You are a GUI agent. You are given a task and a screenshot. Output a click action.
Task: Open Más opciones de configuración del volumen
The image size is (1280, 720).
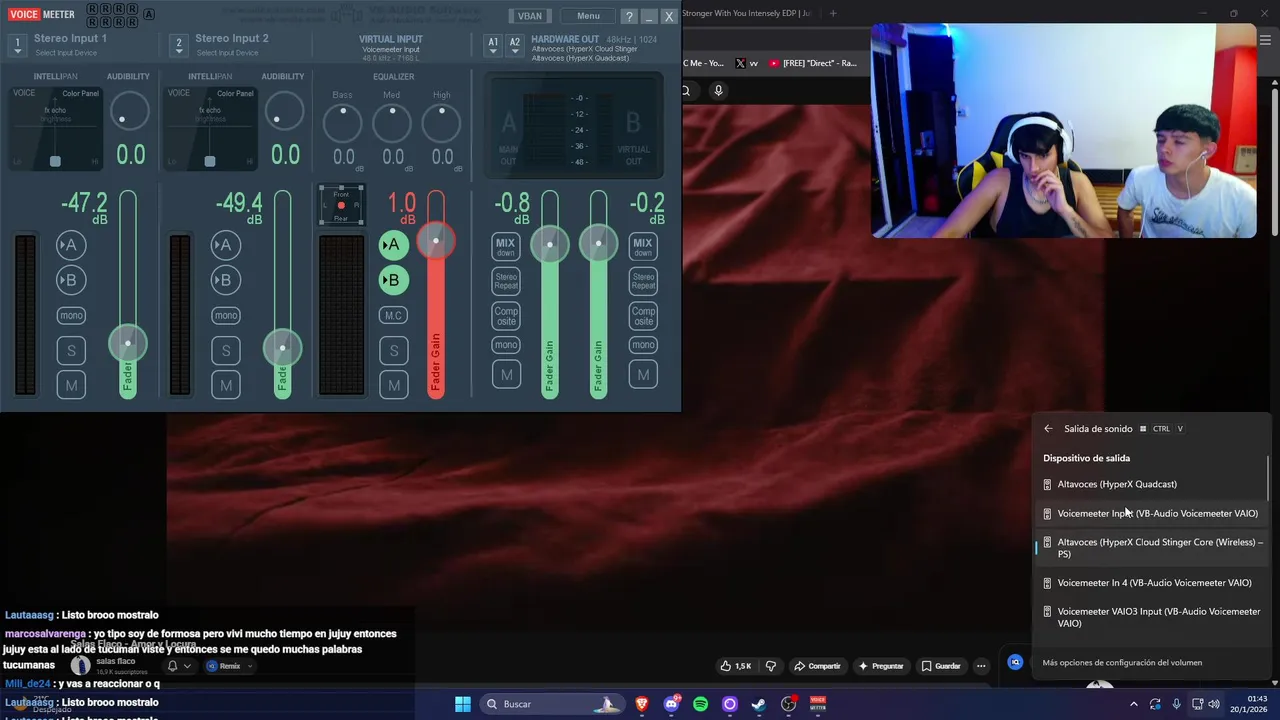click(1122, 662)
